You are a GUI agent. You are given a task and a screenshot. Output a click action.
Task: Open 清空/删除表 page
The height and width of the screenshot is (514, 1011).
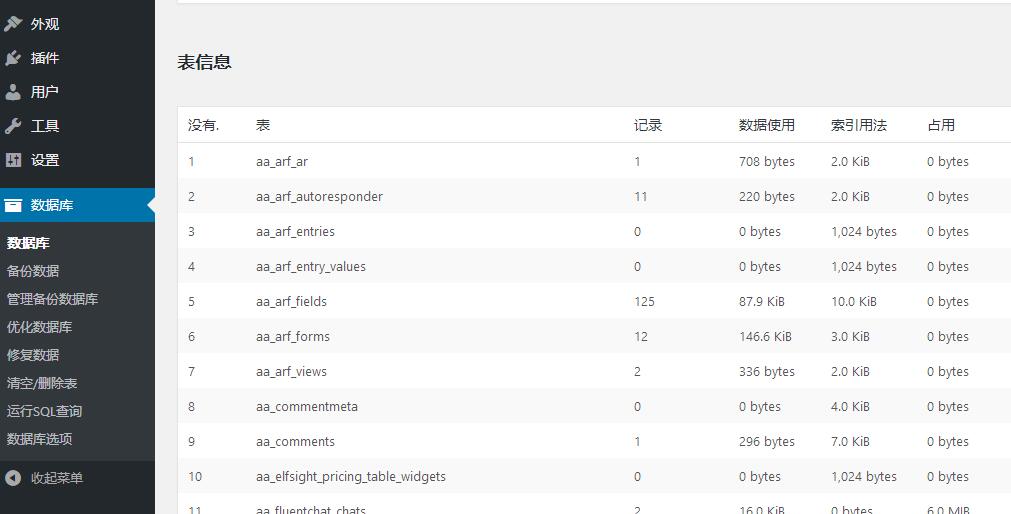42,383
